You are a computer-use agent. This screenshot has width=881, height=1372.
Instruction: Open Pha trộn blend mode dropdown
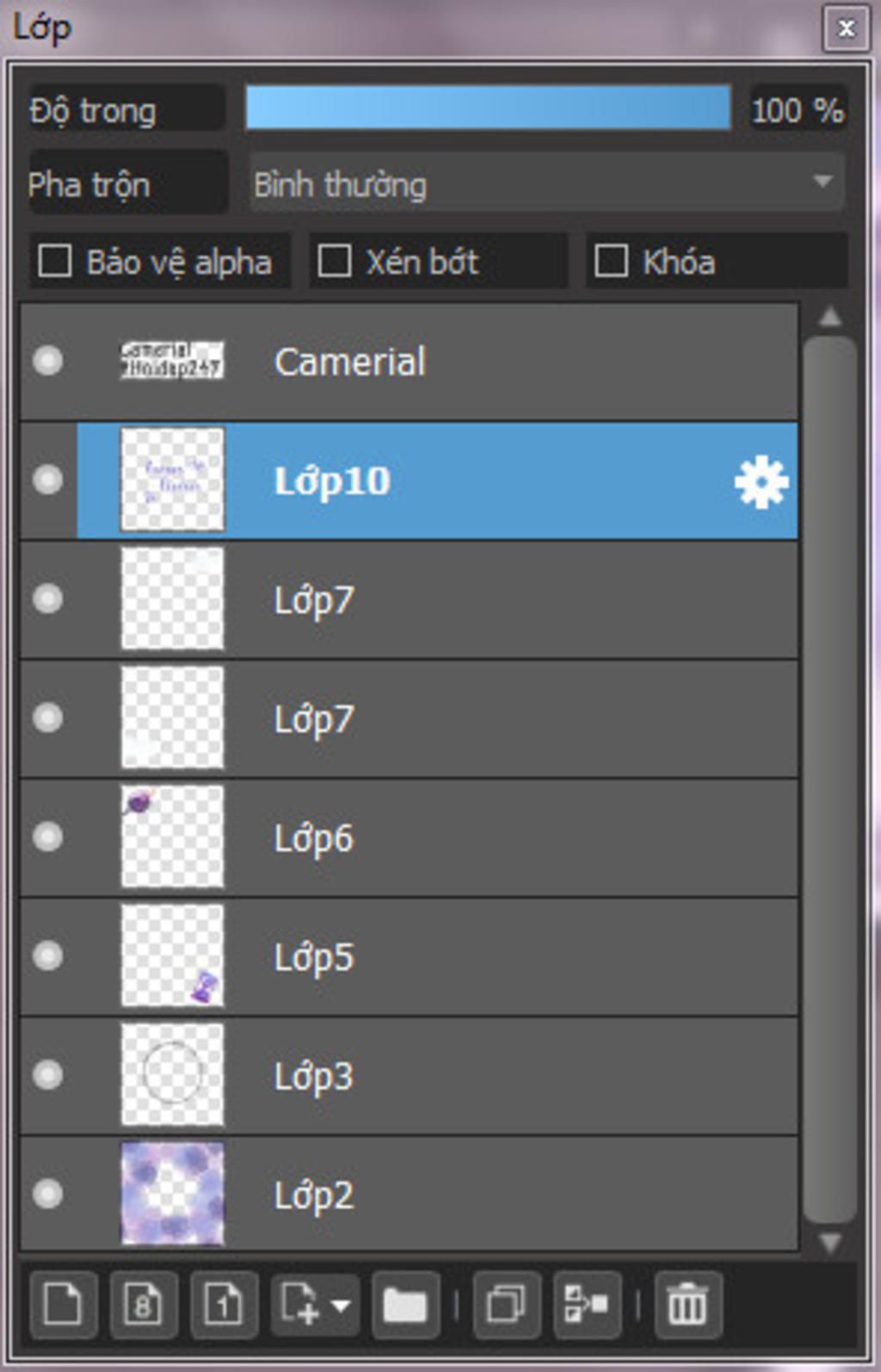point(547,182)
